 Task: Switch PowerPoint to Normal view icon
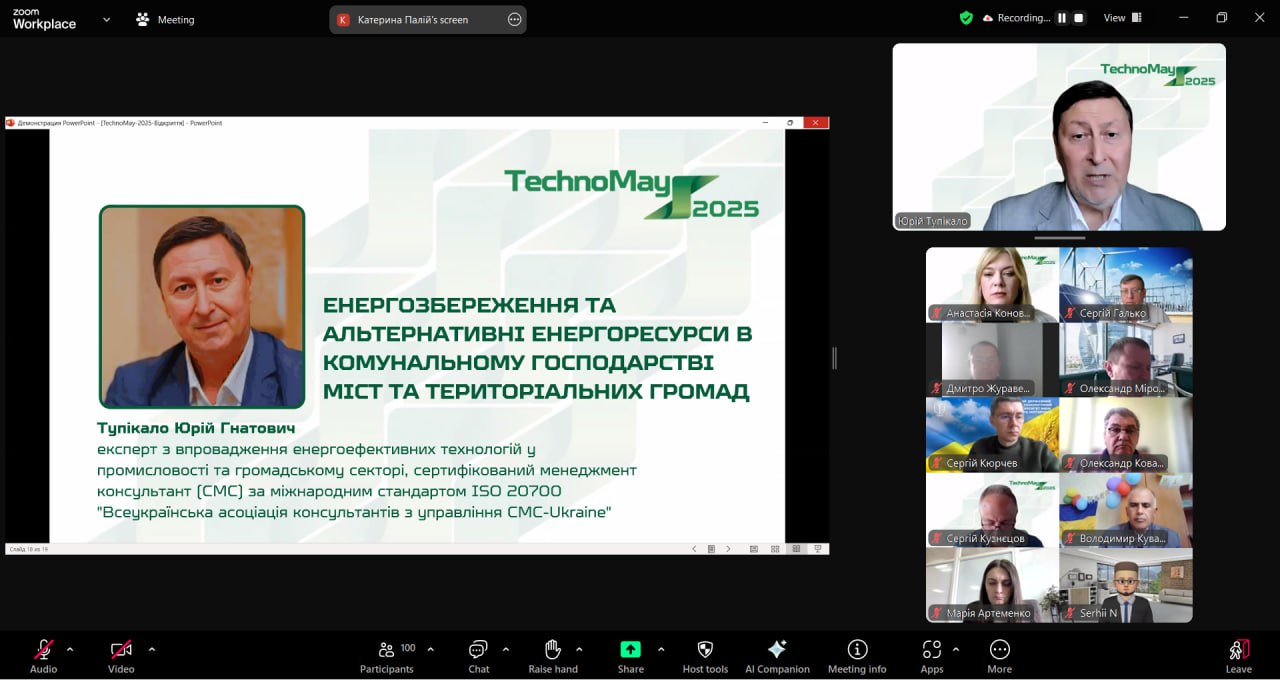coord(754,549)
